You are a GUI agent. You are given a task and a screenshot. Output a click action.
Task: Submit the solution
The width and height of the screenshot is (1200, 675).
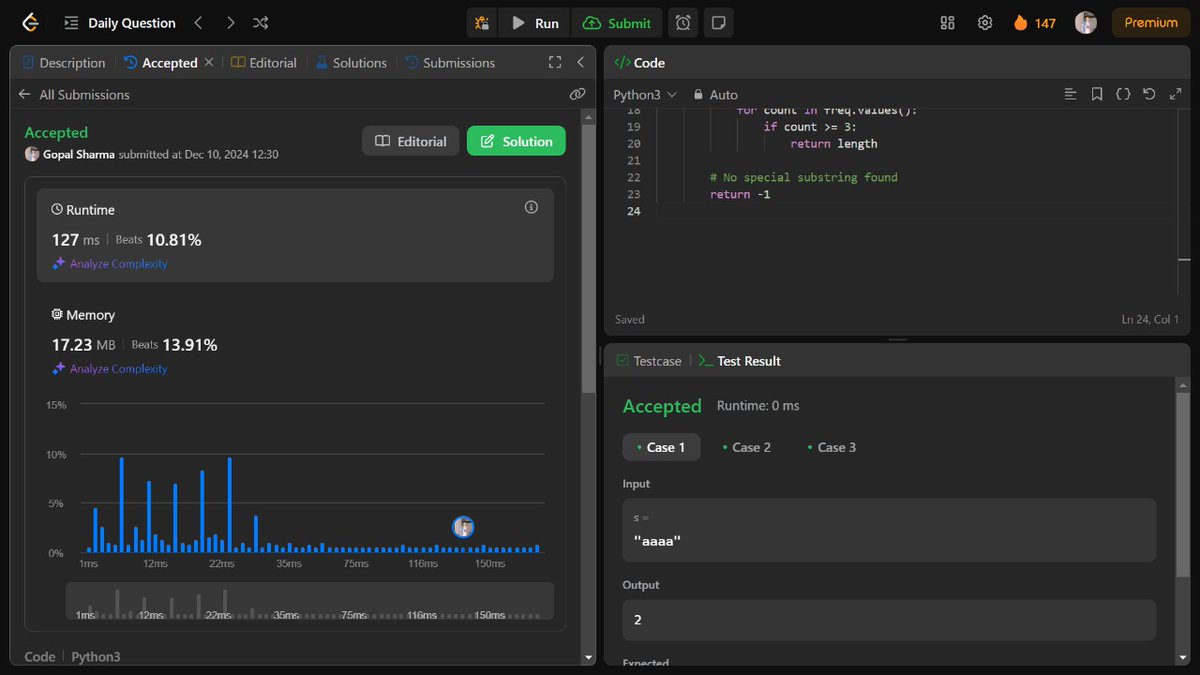click(617, 22)
